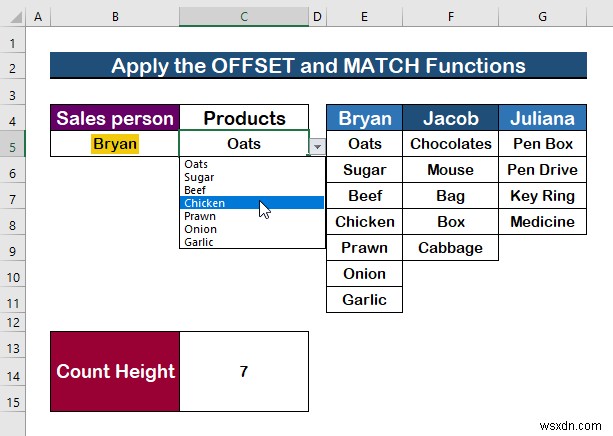Select the Chocolates cell under Jacob
The image size is (613, 436).
click(x=451, y=144)
